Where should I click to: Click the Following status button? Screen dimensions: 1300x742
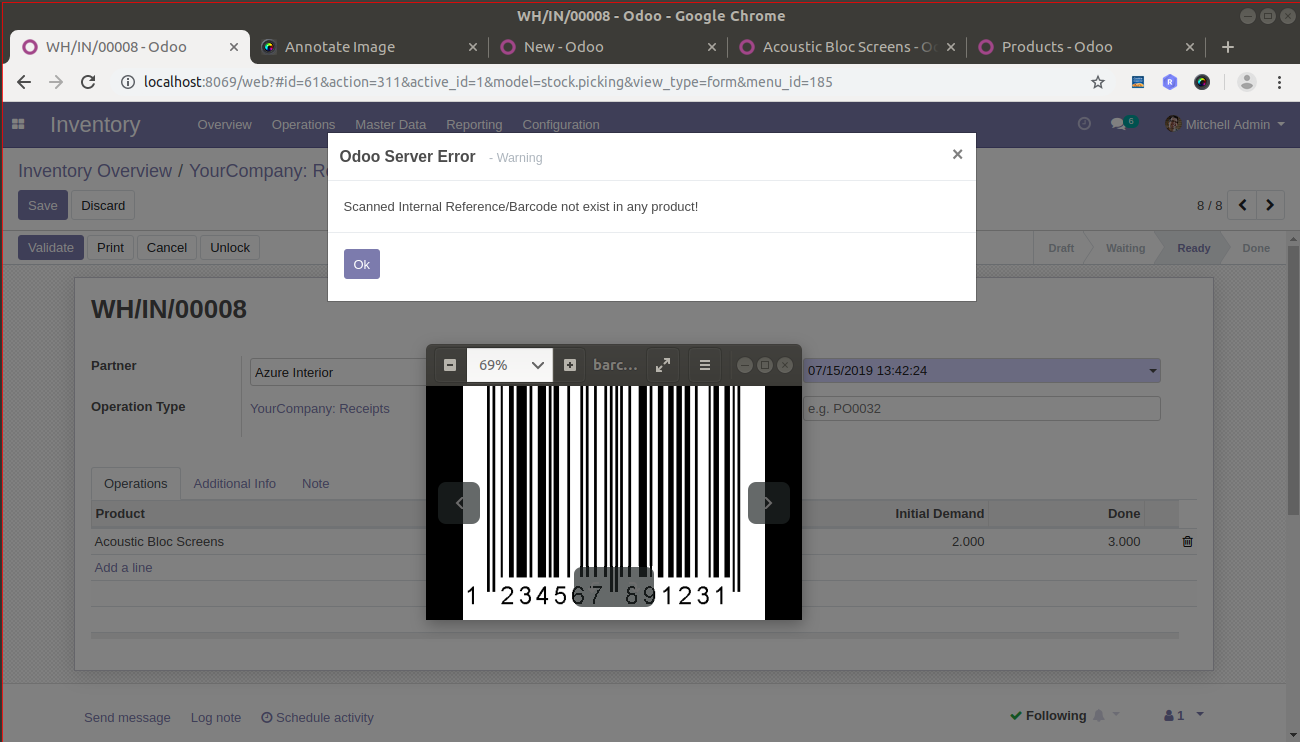pyautogui.click(x=1048, y=715)
